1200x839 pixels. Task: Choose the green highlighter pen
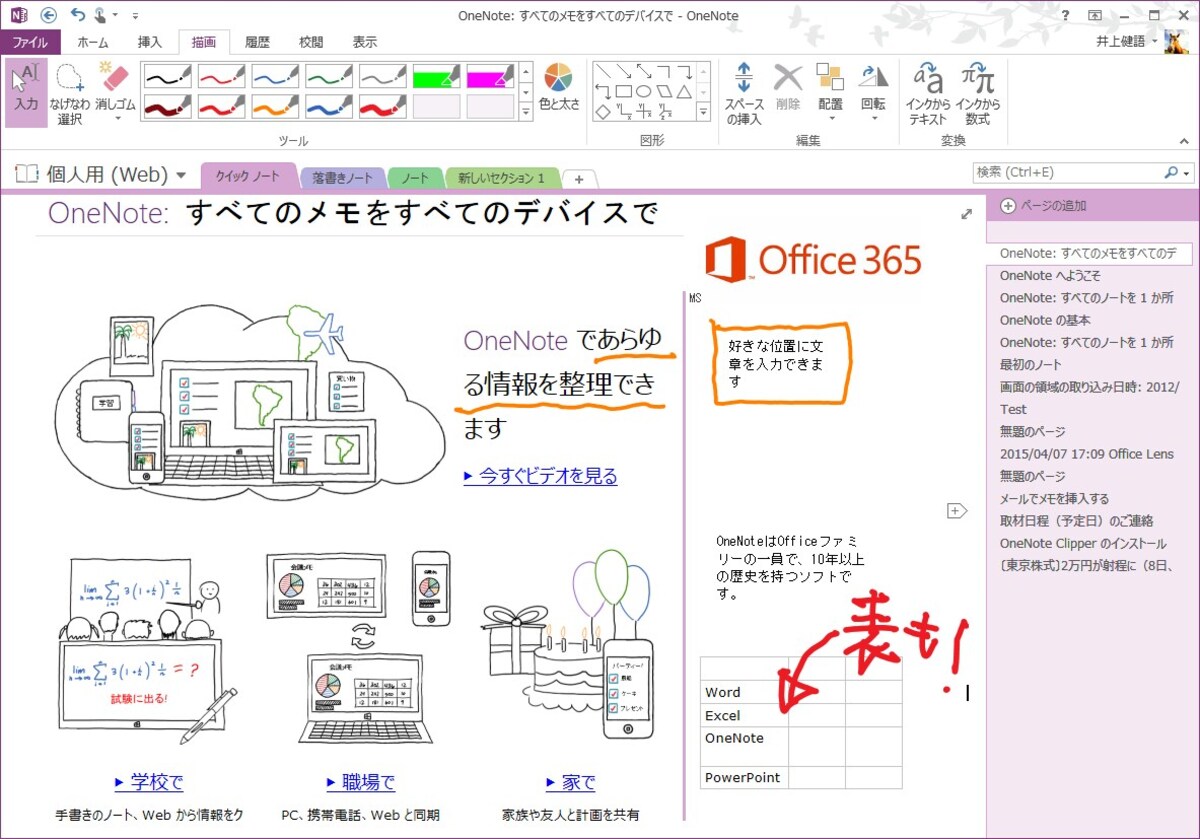[x=437, y=77]
